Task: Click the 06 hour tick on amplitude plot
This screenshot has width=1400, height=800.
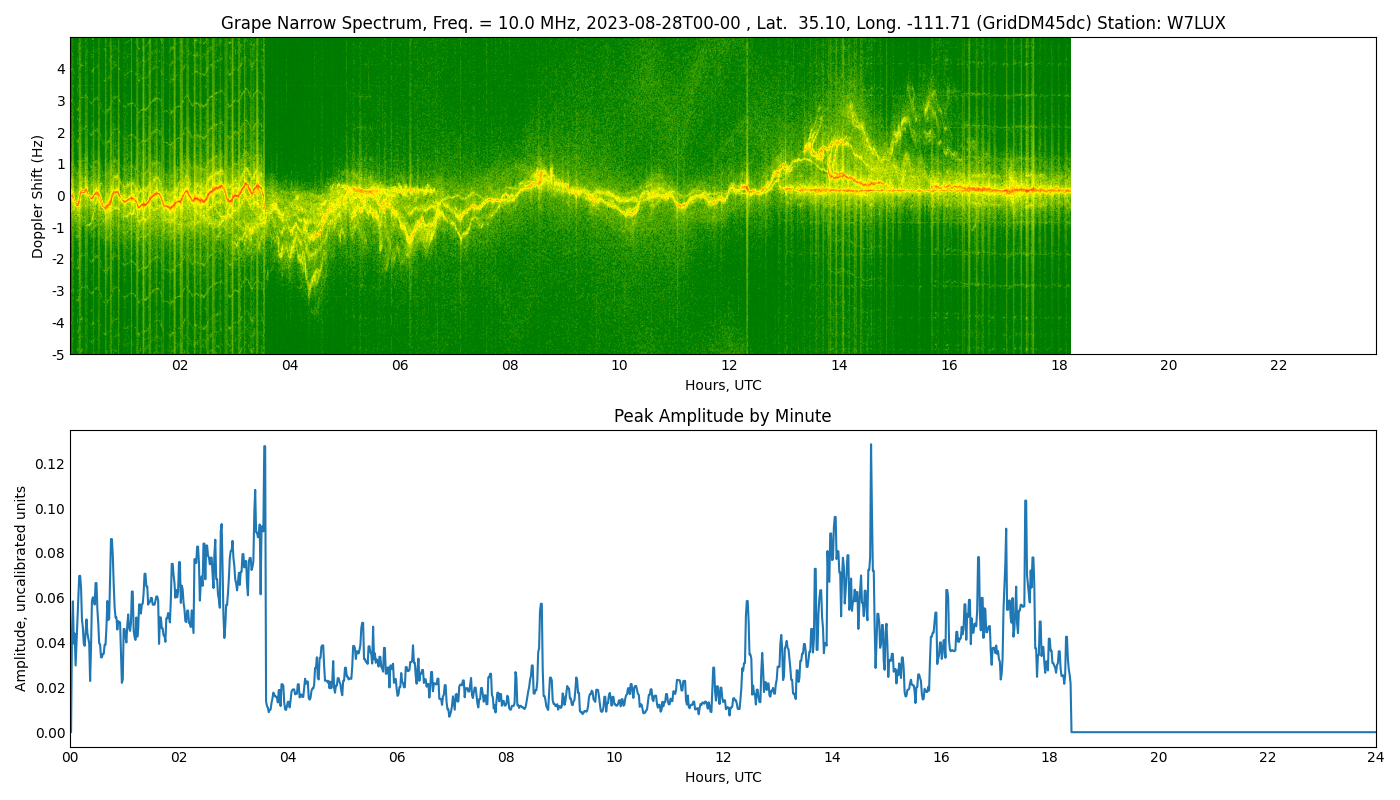Action: coord(397,757)
